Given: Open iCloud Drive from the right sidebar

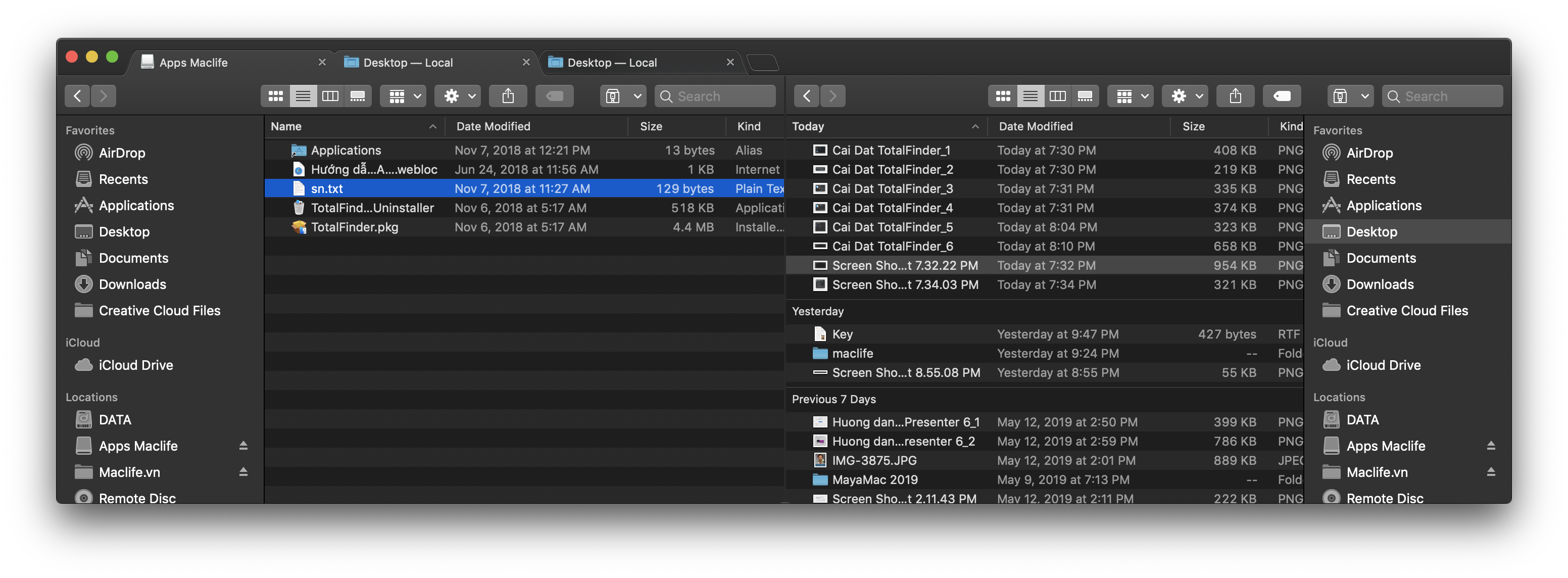Looking at the screenshot, I should pyautogui.click(x=1384, y=365).
